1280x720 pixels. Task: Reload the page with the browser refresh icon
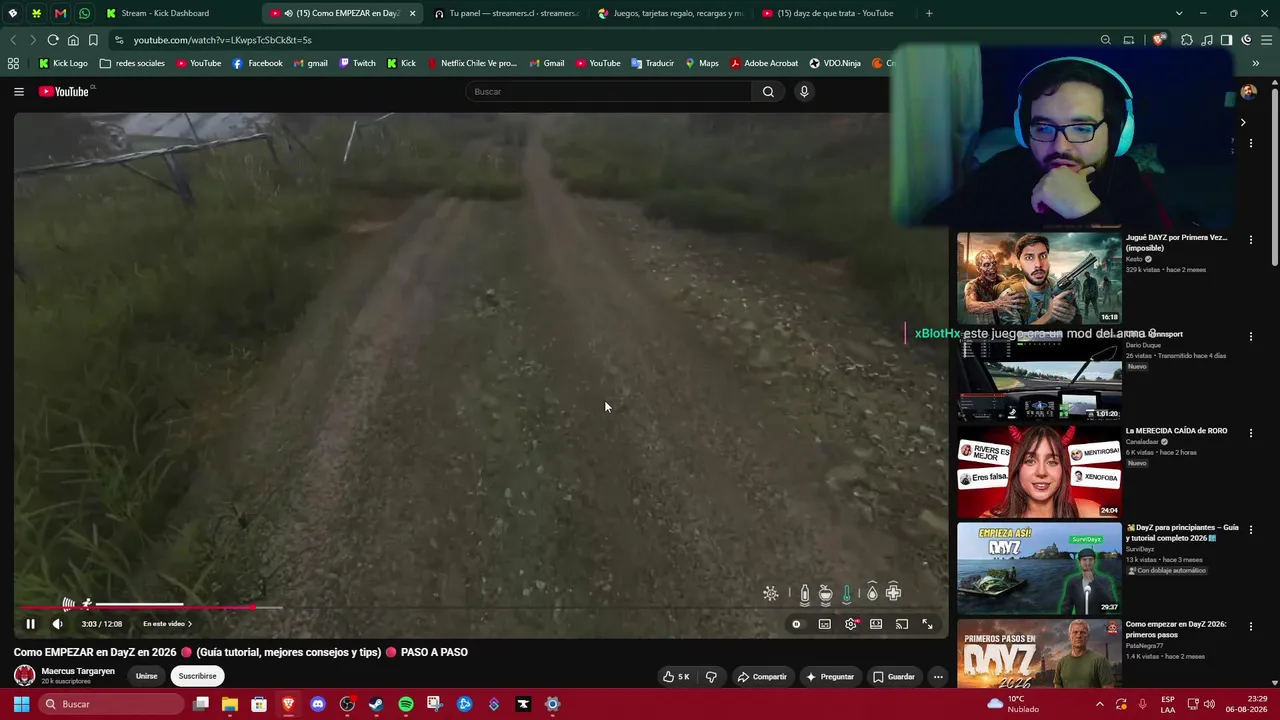[53, 40]
